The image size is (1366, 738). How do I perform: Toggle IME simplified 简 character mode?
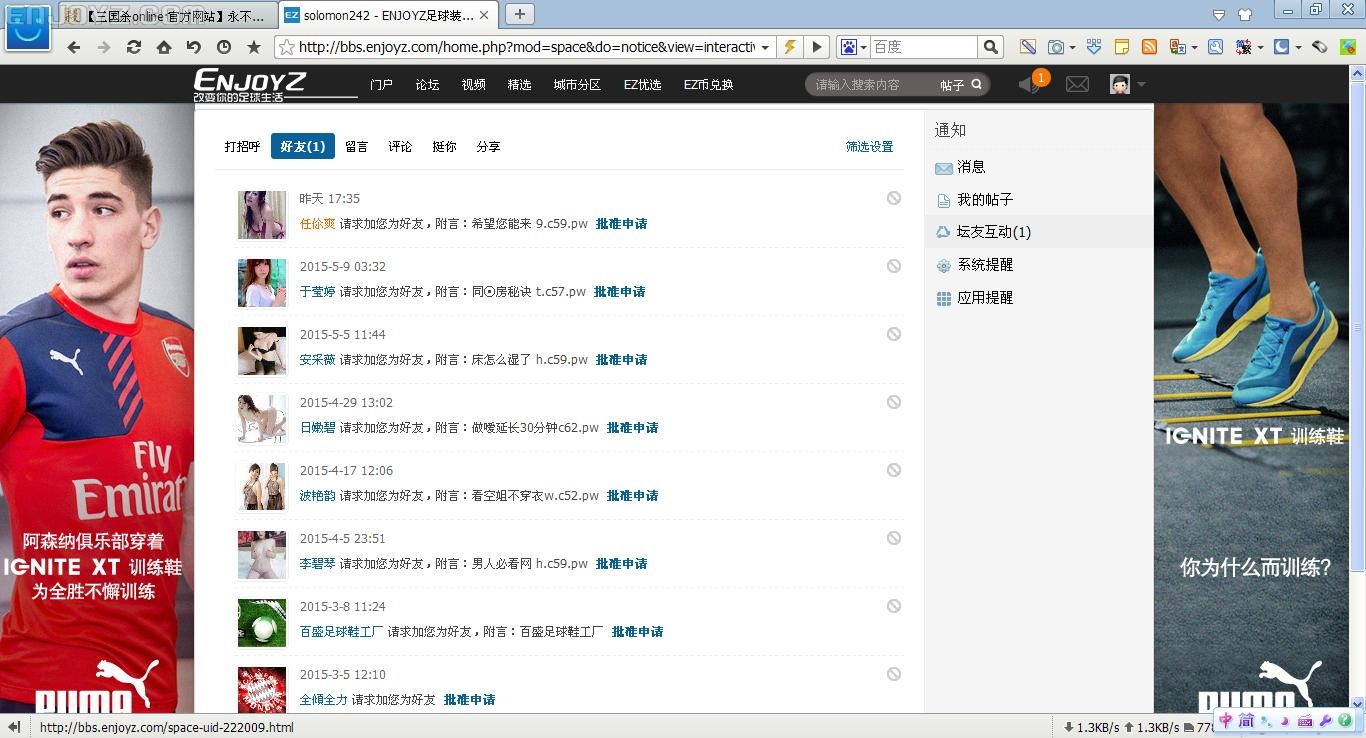point(1246,720)
